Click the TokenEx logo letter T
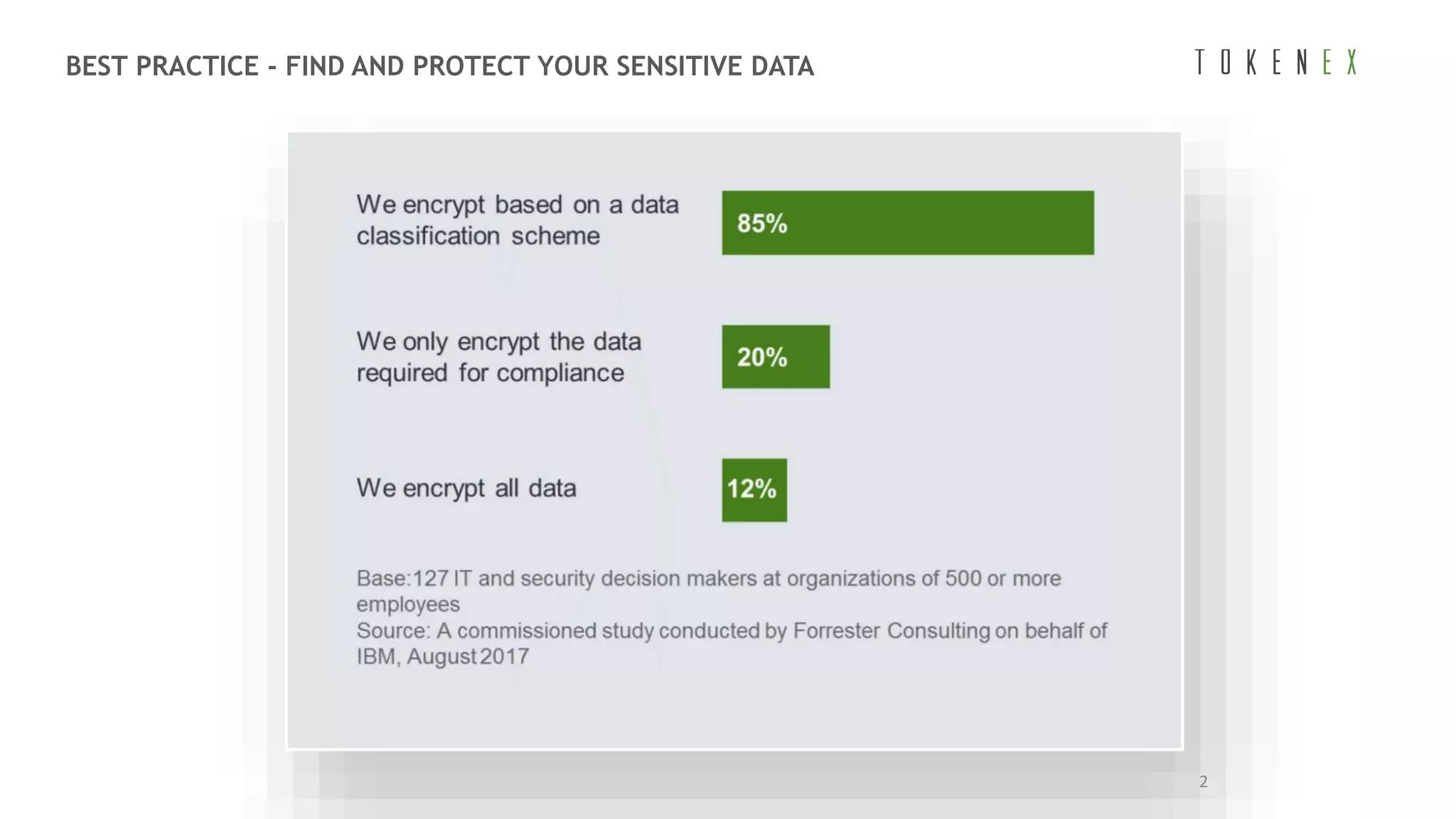Image resolution: width=1456 pixels, height=819 pixels. coord(1200,63)
